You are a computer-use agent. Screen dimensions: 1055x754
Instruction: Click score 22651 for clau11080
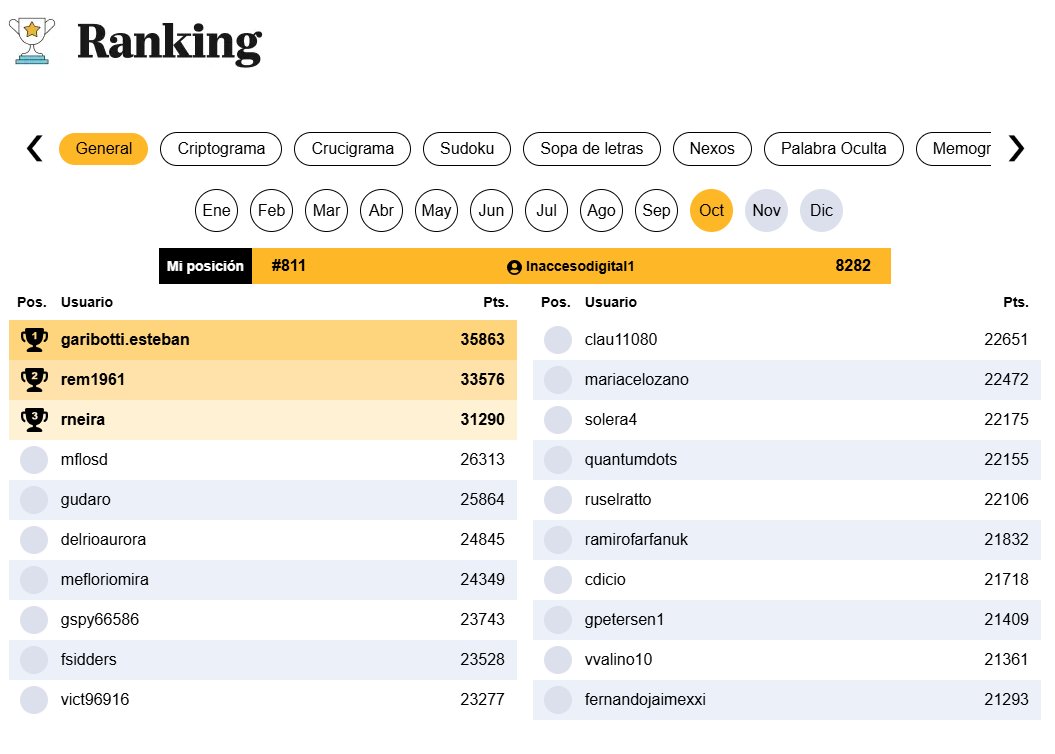click(1007, 340)
